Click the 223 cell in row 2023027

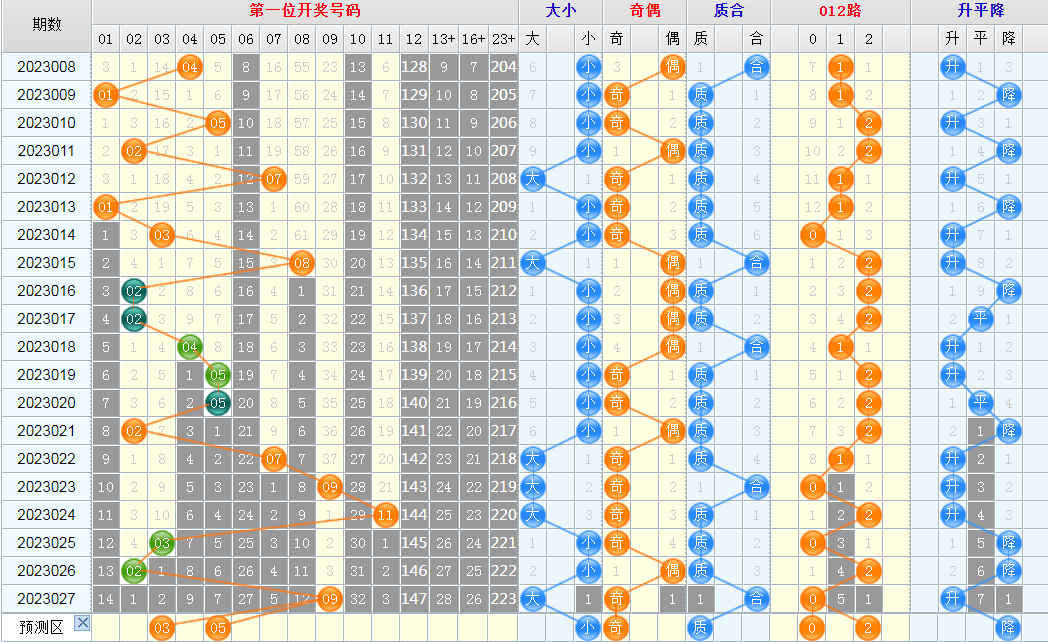pyautogui.click(x=503, y=599)
